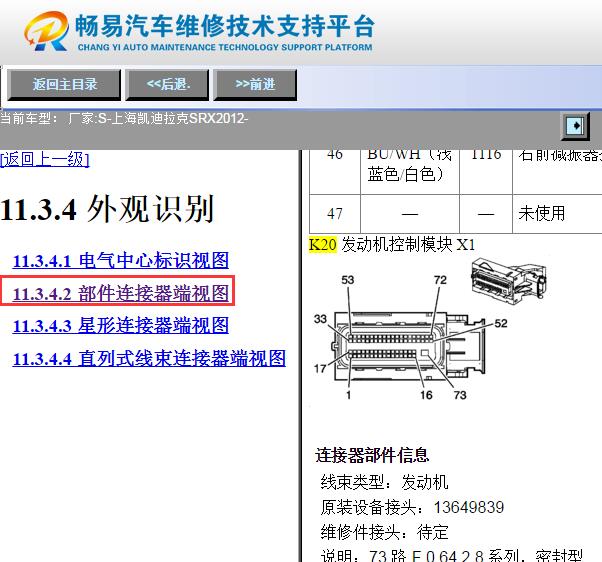Click the Chang Yi platform logo icon
Screen dimensions: 602x562
47,31
